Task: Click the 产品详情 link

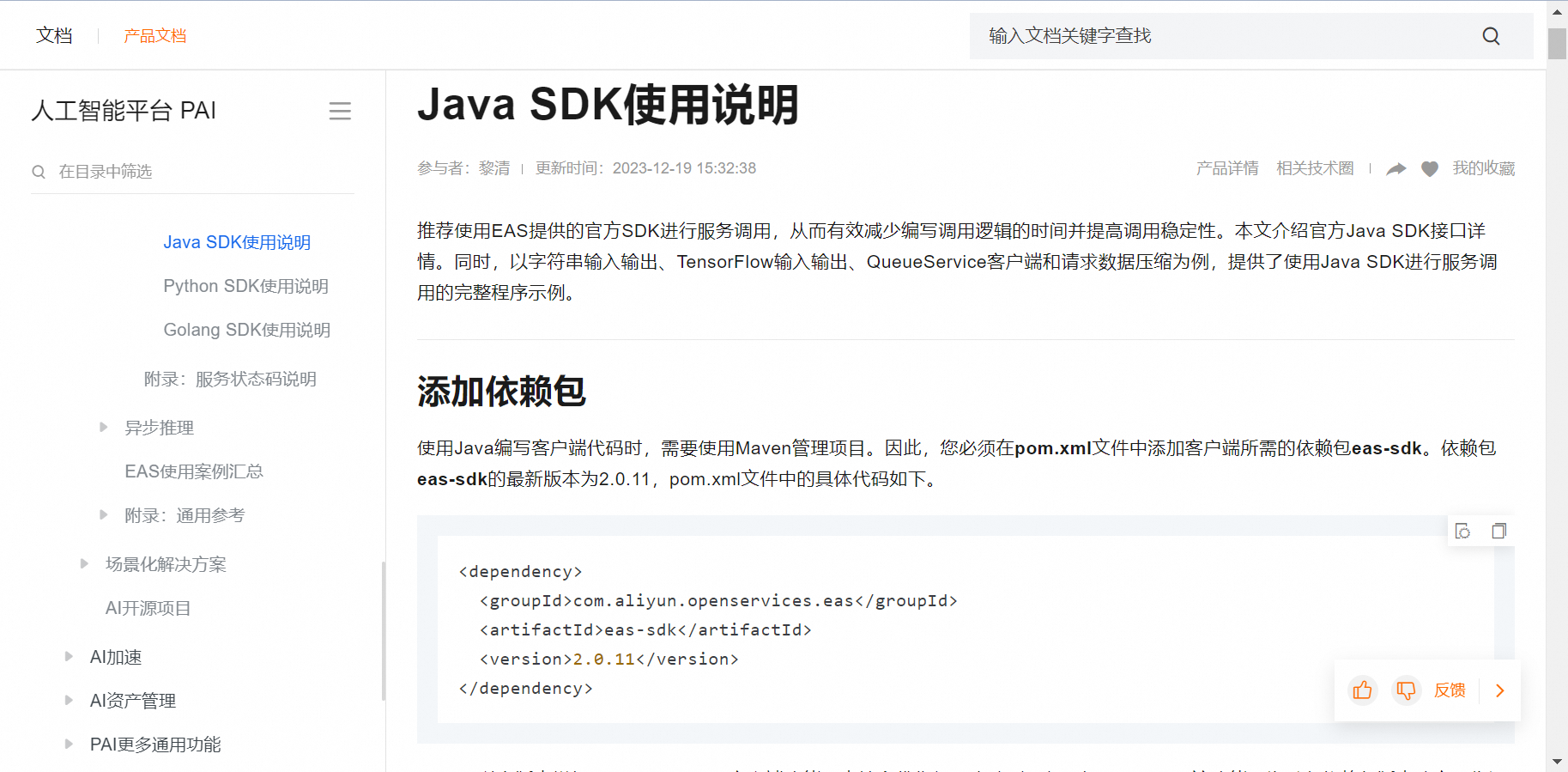Action: pos(1227,168)
